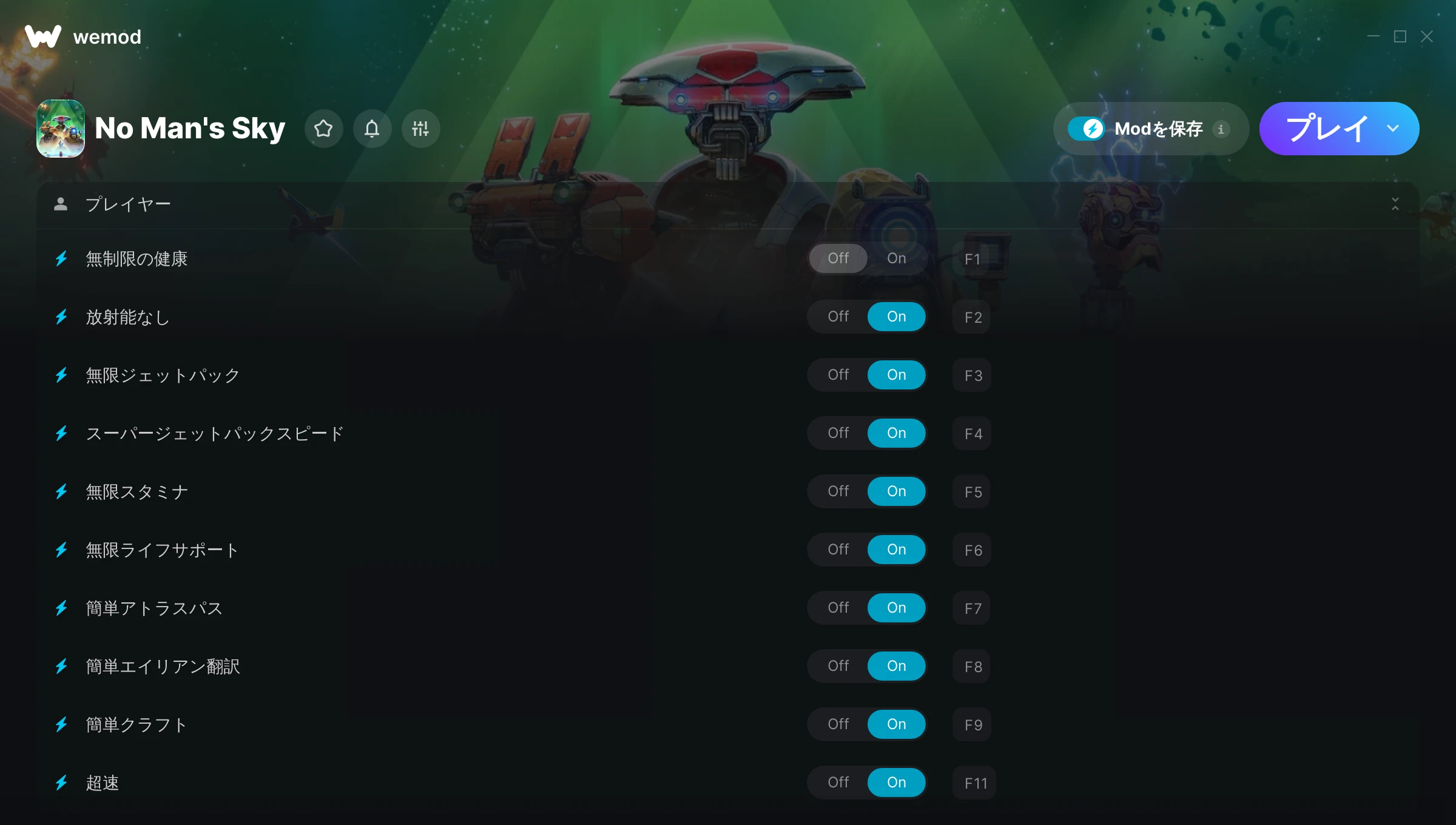Click the favorite star icon
Image resolution: width=1456 pixels, height=825 pixels.
coord(323,129)
